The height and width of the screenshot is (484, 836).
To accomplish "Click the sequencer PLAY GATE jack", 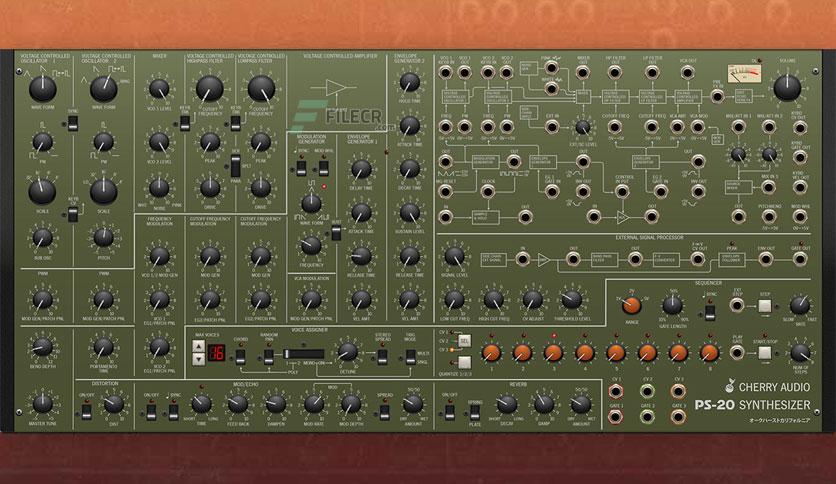I will coord(737,352).
